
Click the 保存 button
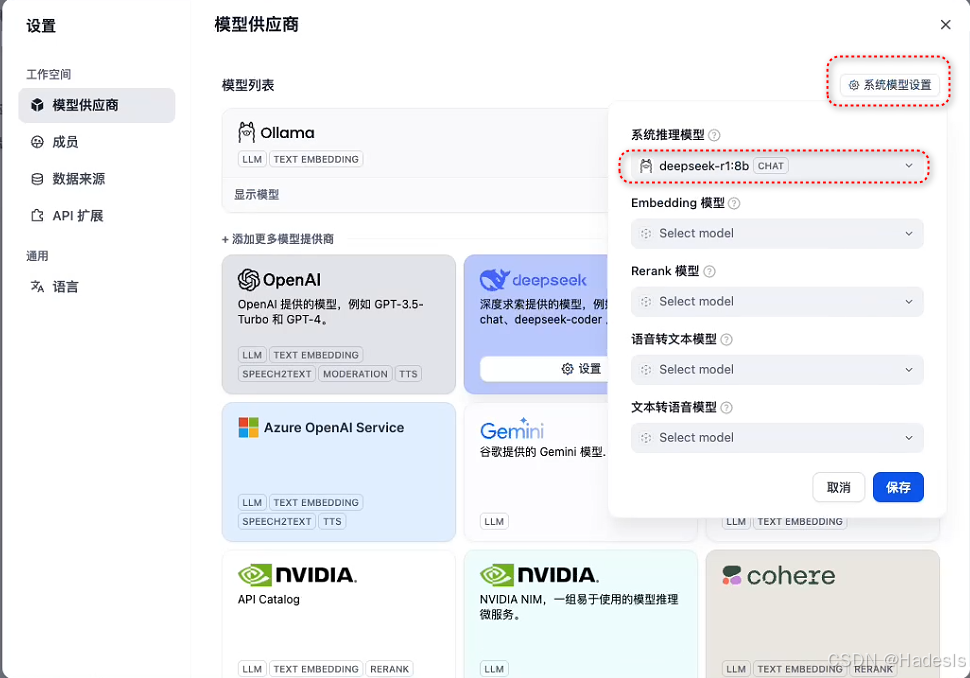tap(898, 487)
